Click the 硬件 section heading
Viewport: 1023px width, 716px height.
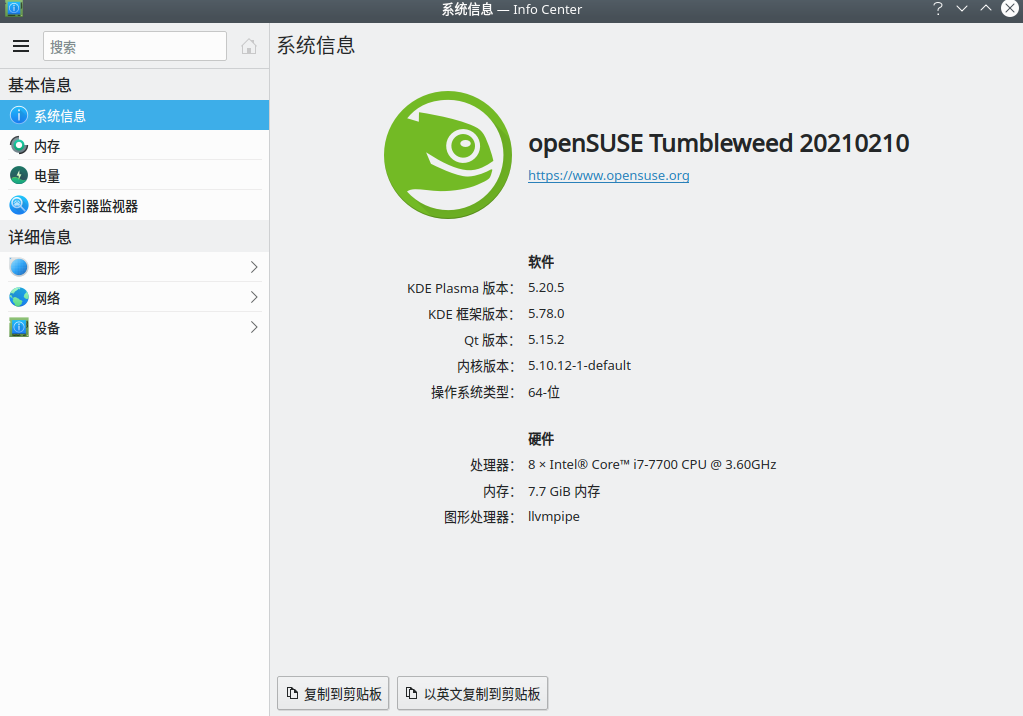pos(541,439)
